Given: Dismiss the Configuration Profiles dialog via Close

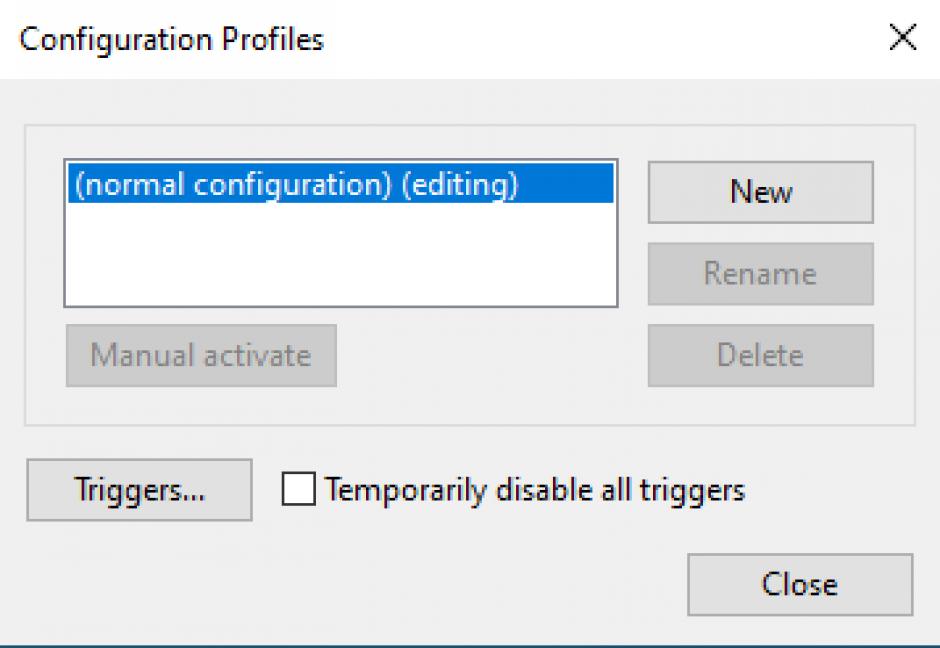Looking at the screenshot, I should pos(799,584).
